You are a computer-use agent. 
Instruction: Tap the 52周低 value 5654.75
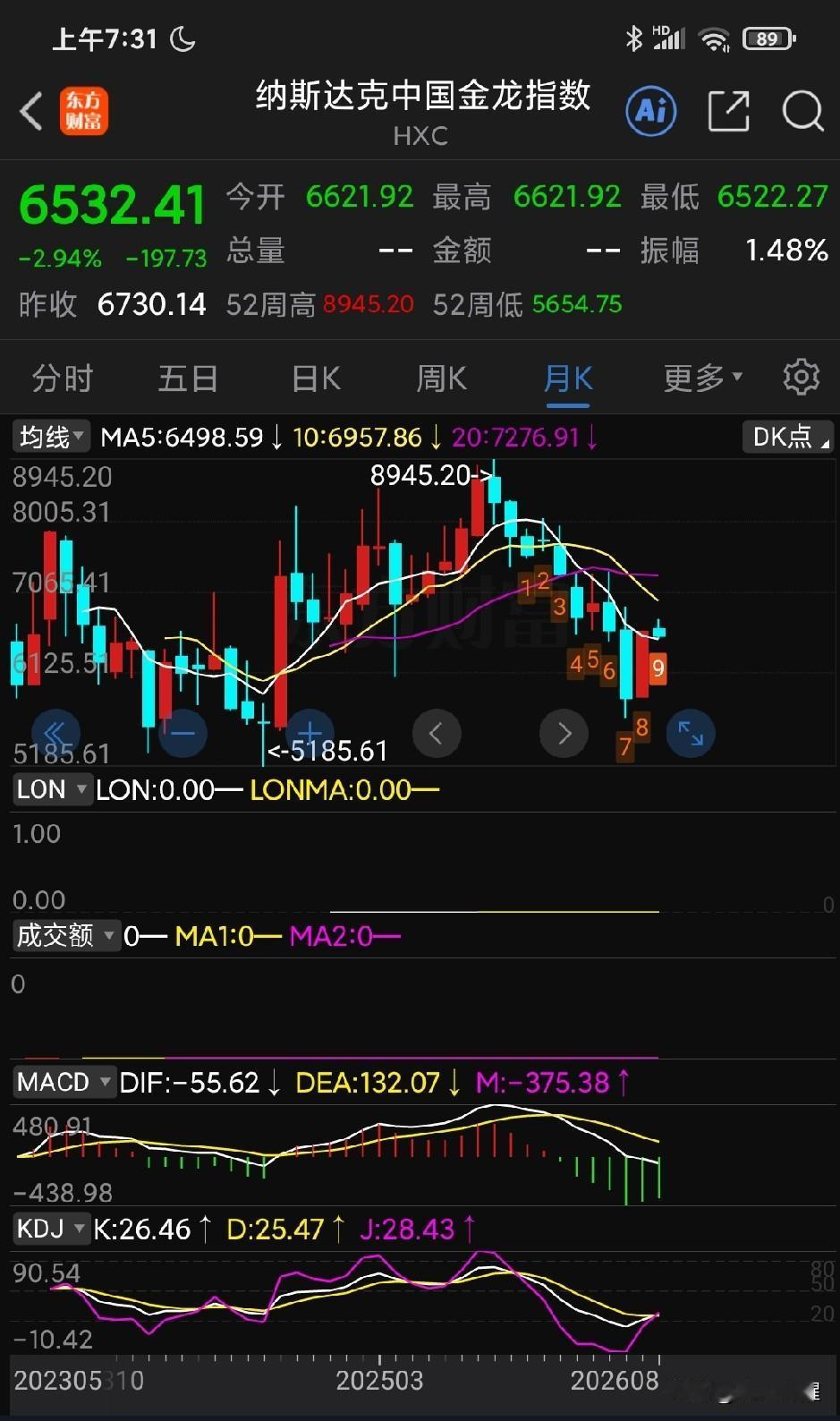coord(577,304)
